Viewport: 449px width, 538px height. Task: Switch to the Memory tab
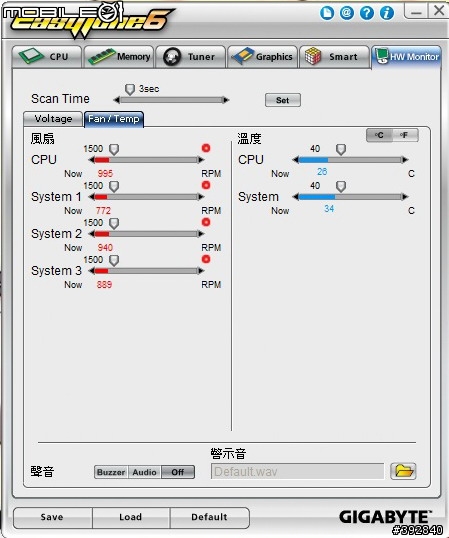pyautogui.click(x=119, y=56)
